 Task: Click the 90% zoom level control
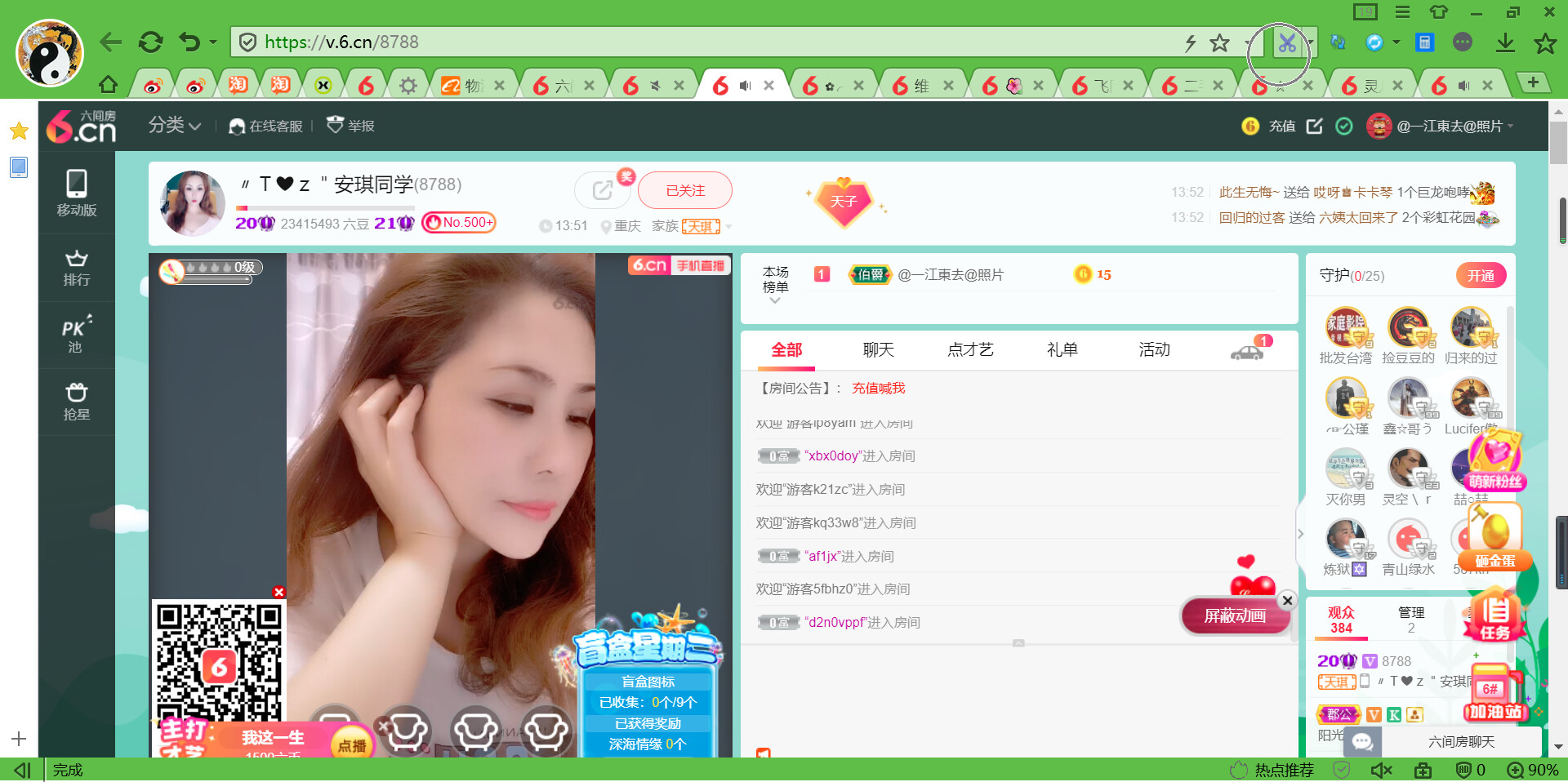coord(1532,770)
